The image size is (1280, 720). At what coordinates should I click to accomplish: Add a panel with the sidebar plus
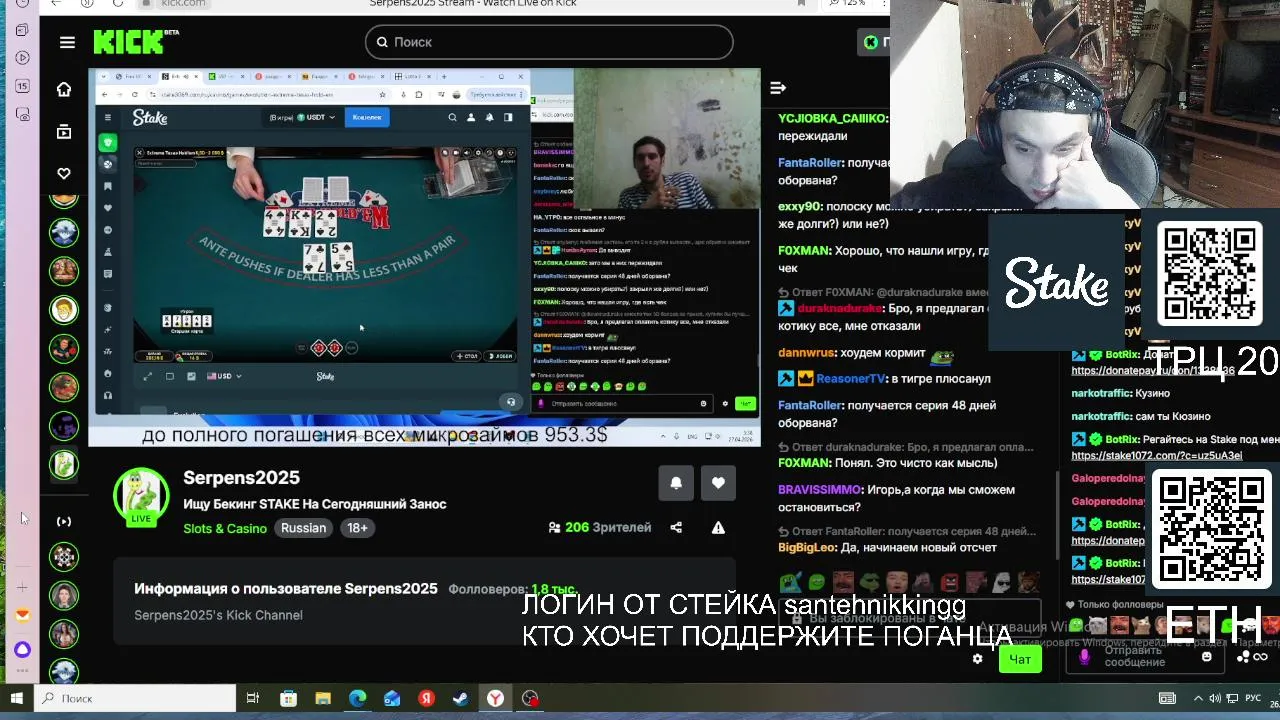coord(22,587)
